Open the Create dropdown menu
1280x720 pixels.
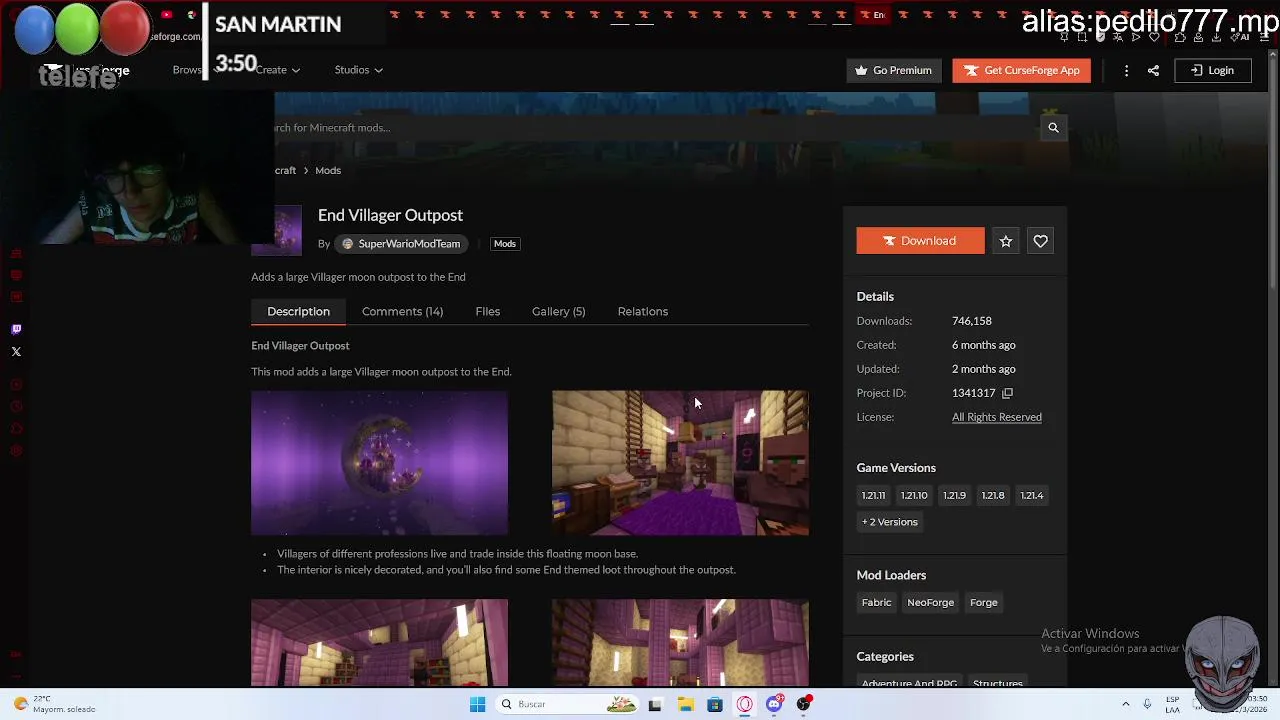[x=277, y=70]
